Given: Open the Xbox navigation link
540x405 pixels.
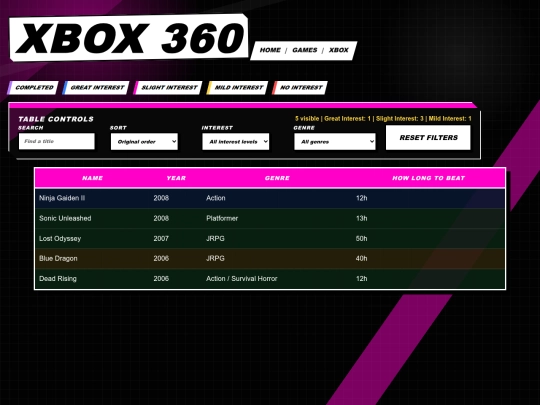Looking at the screenshot, I should click(339, 50).
